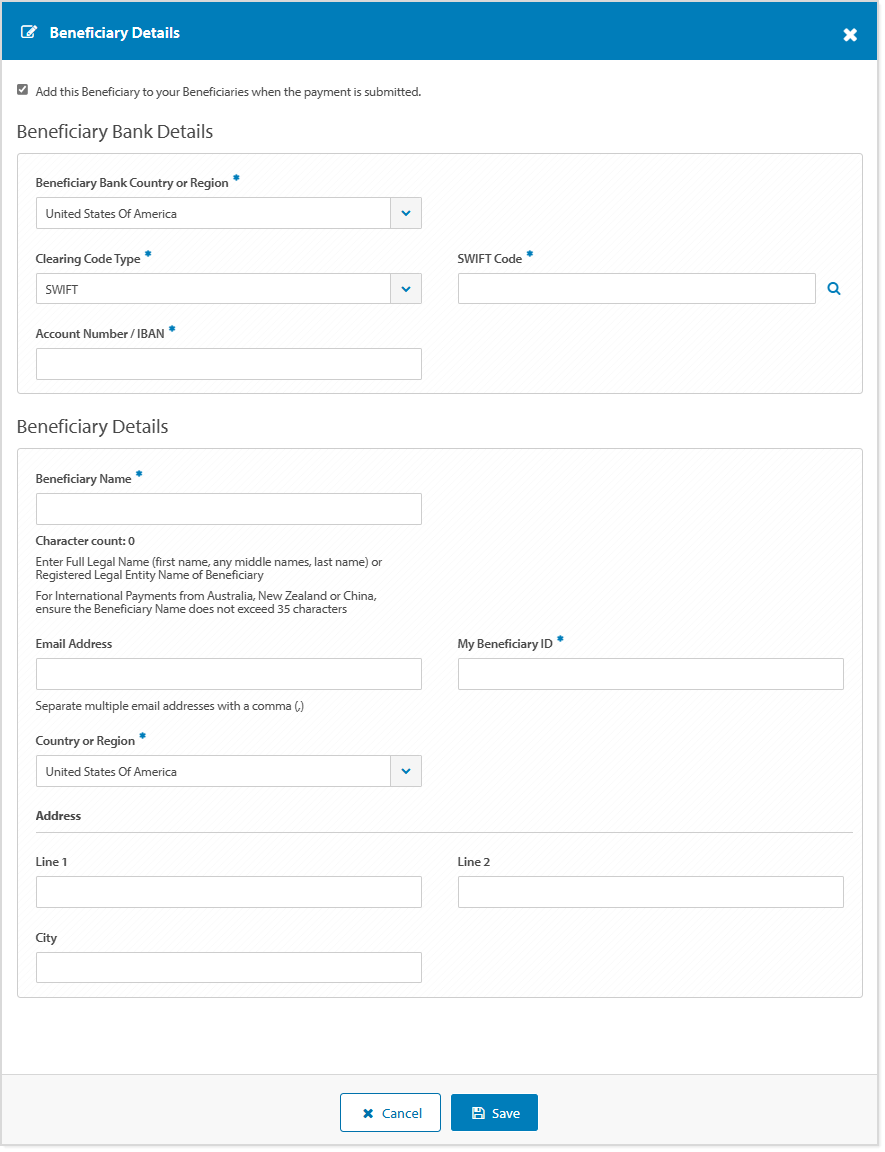Click into the City input field
The height and width of the screenshot is (1152, 885).
(228, 967)
